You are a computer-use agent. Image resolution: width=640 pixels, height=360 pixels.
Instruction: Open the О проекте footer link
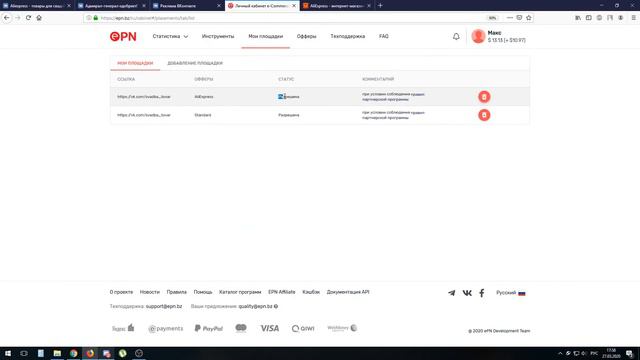(x=121, y=292)
